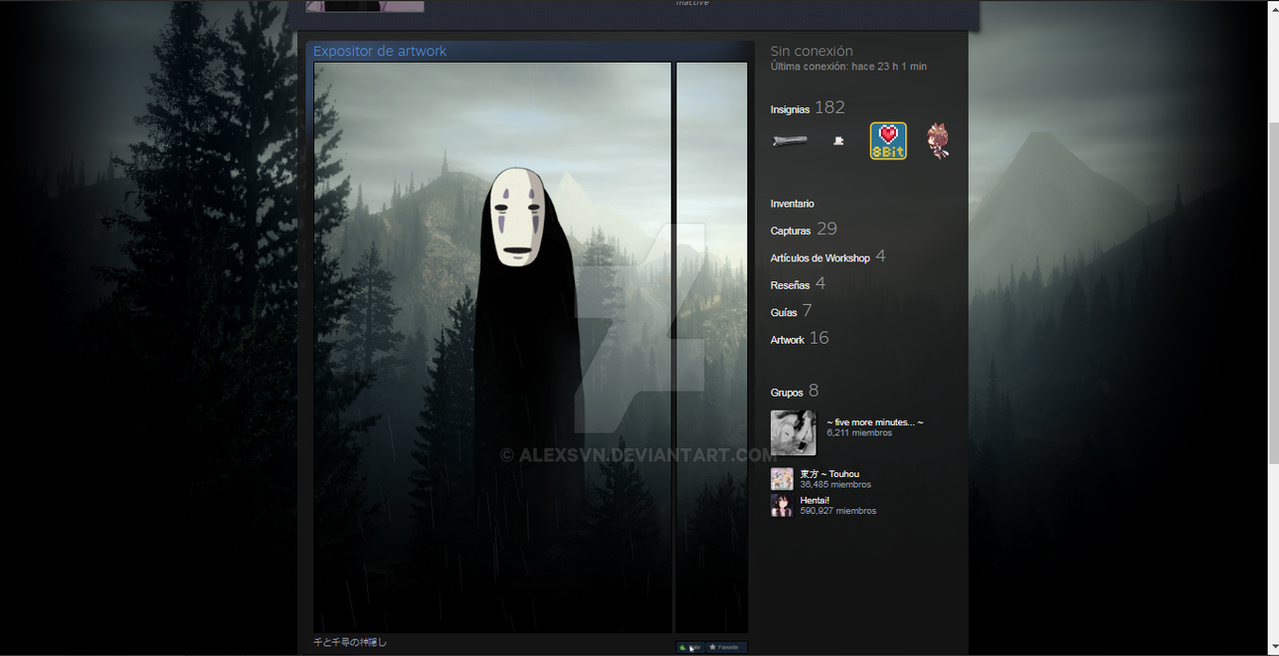Open the No-Face main artwork image
This screenshot has width=1279, height=656.
(492, 347)
